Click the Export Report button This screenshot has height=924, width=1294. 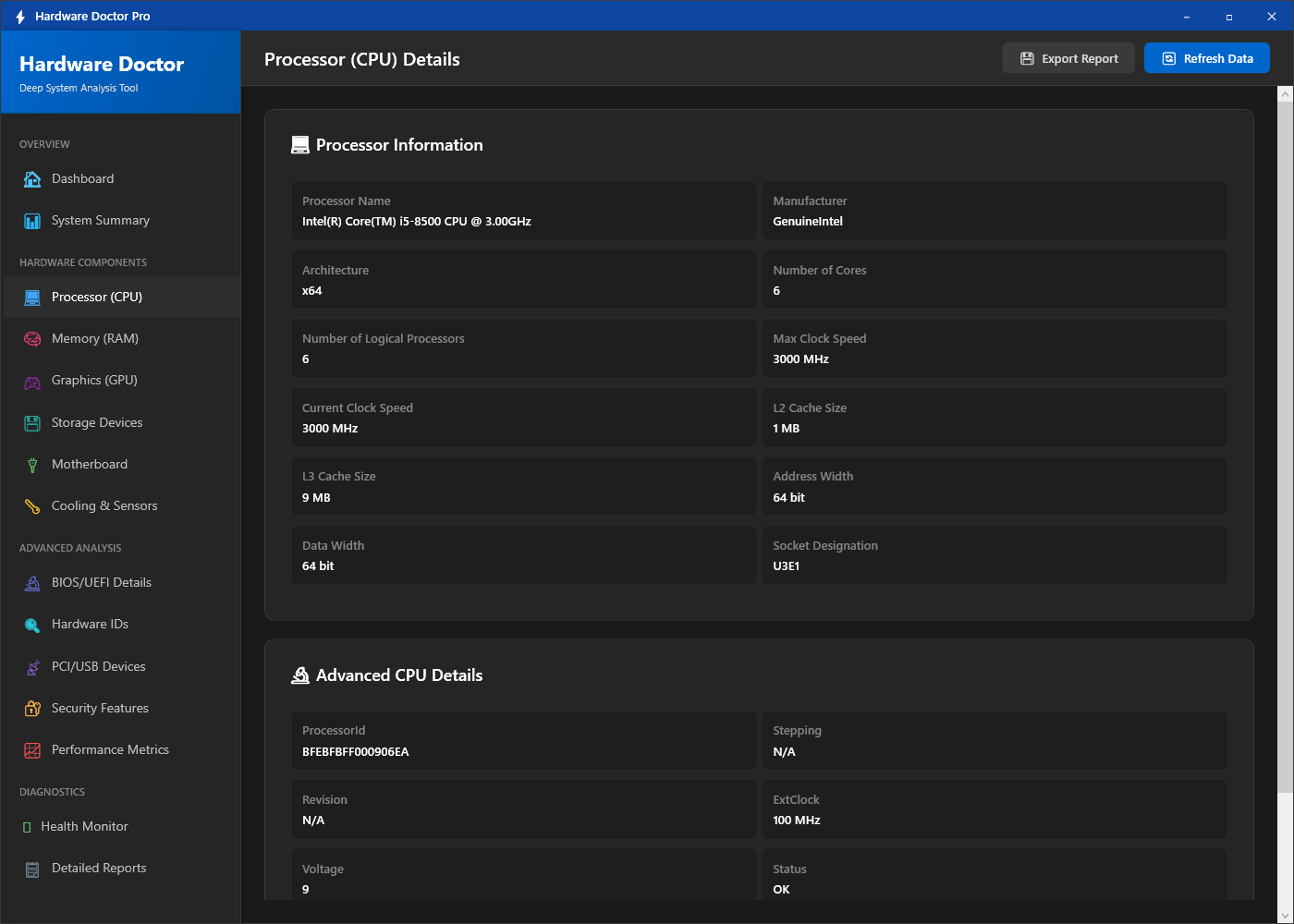1068,58
